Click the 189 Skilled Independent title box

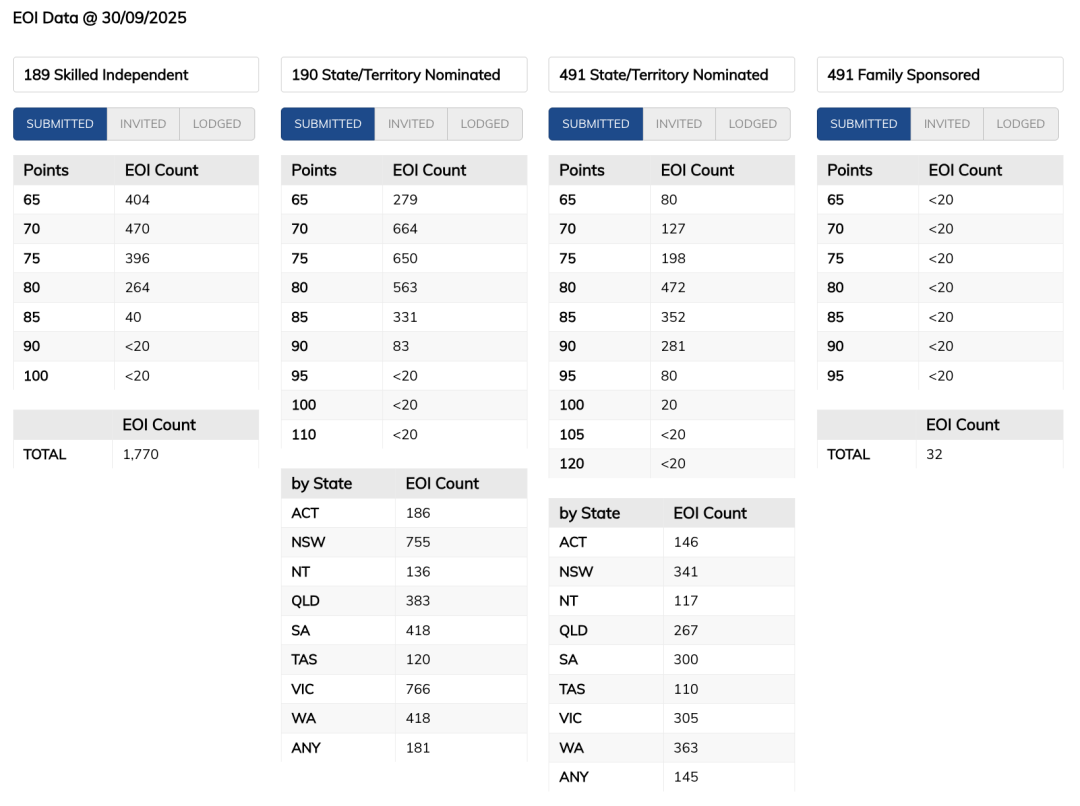[136, 75]
